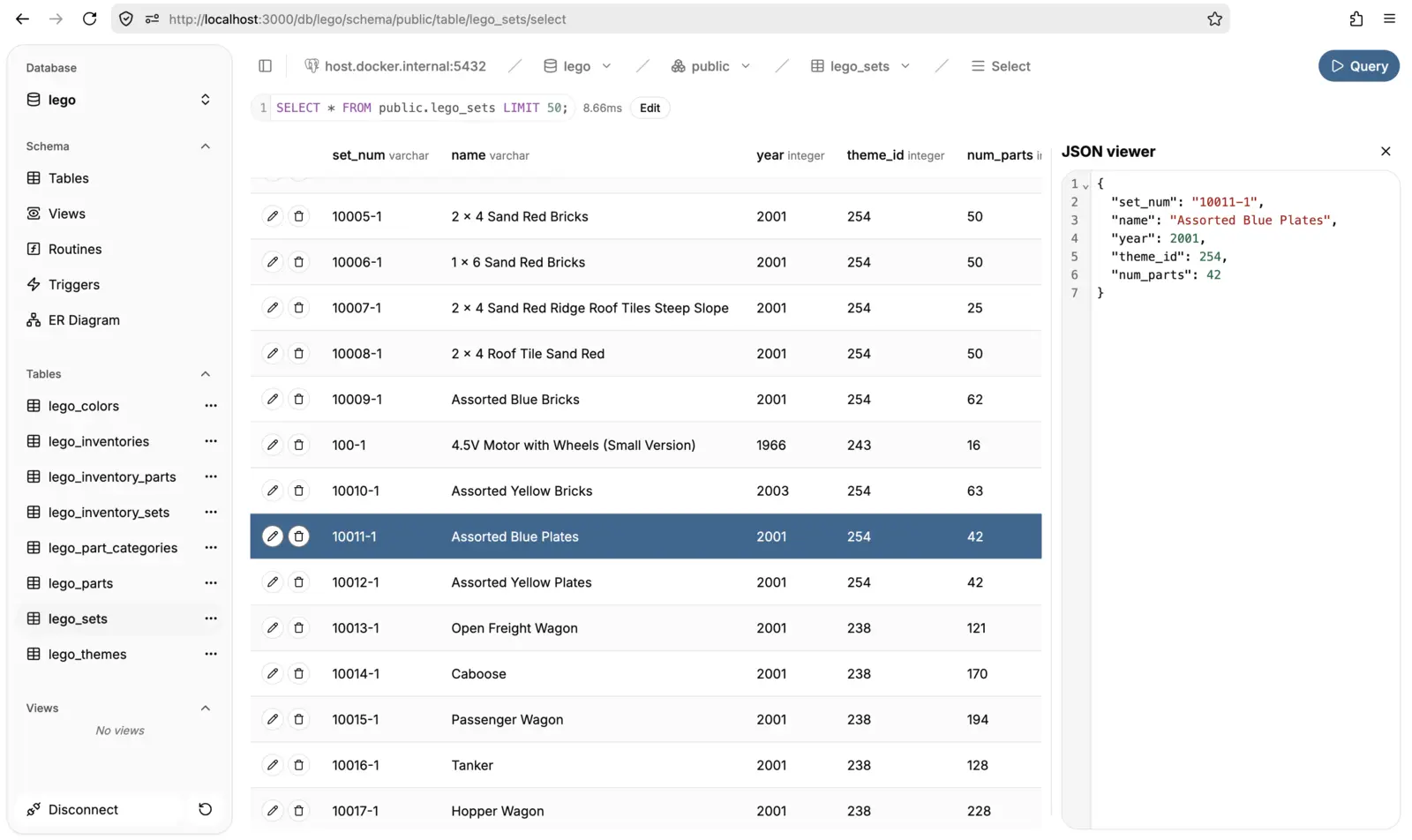The height and width of the screenshot is (840, 1412).
Task: Delete row 10005-1 with trash icon
Action: pyautogui.click(x=298, y=216)
